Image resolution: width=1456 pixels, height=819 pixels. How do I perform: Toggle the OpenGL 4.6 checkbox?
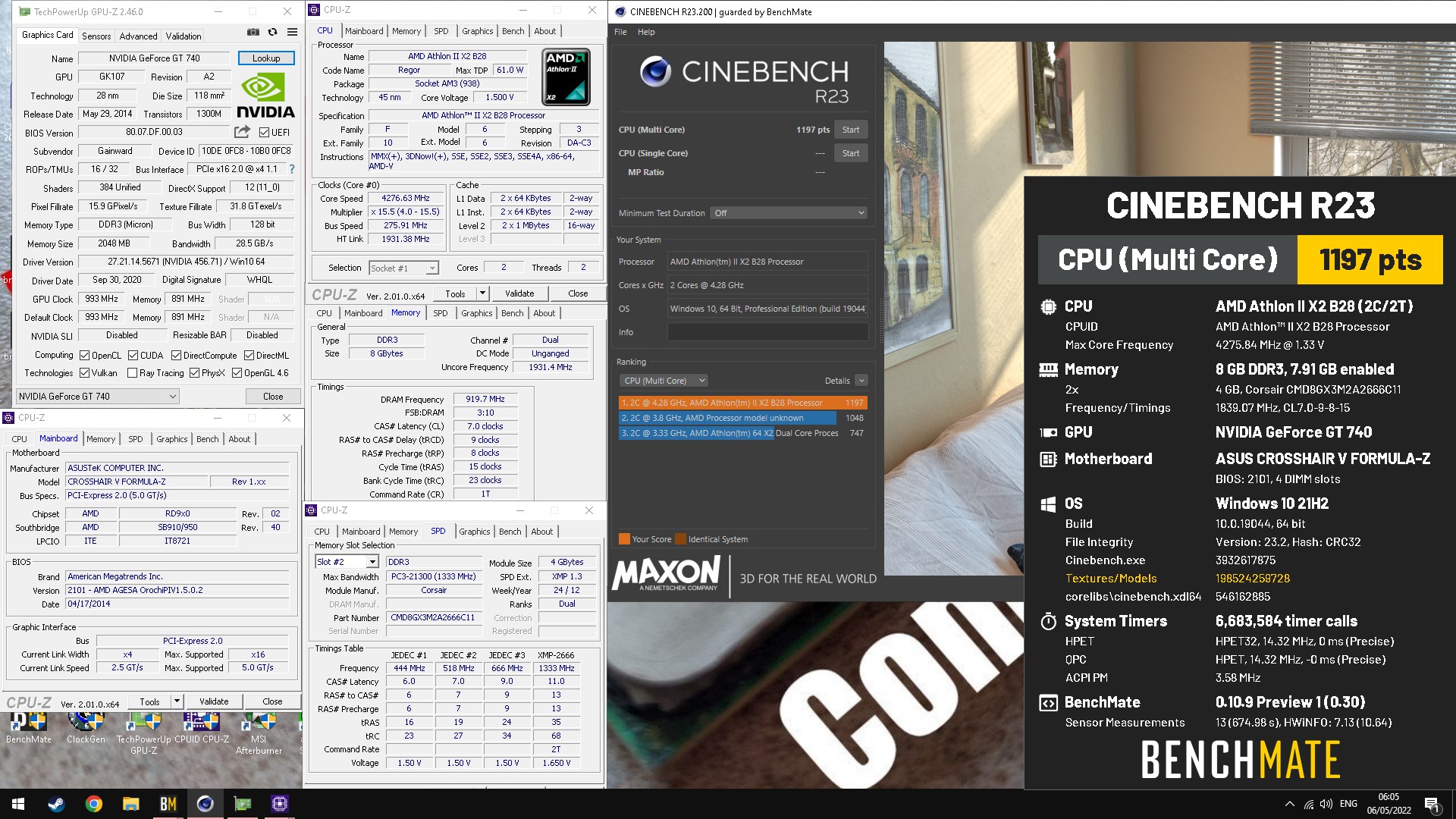pos(237,372)
